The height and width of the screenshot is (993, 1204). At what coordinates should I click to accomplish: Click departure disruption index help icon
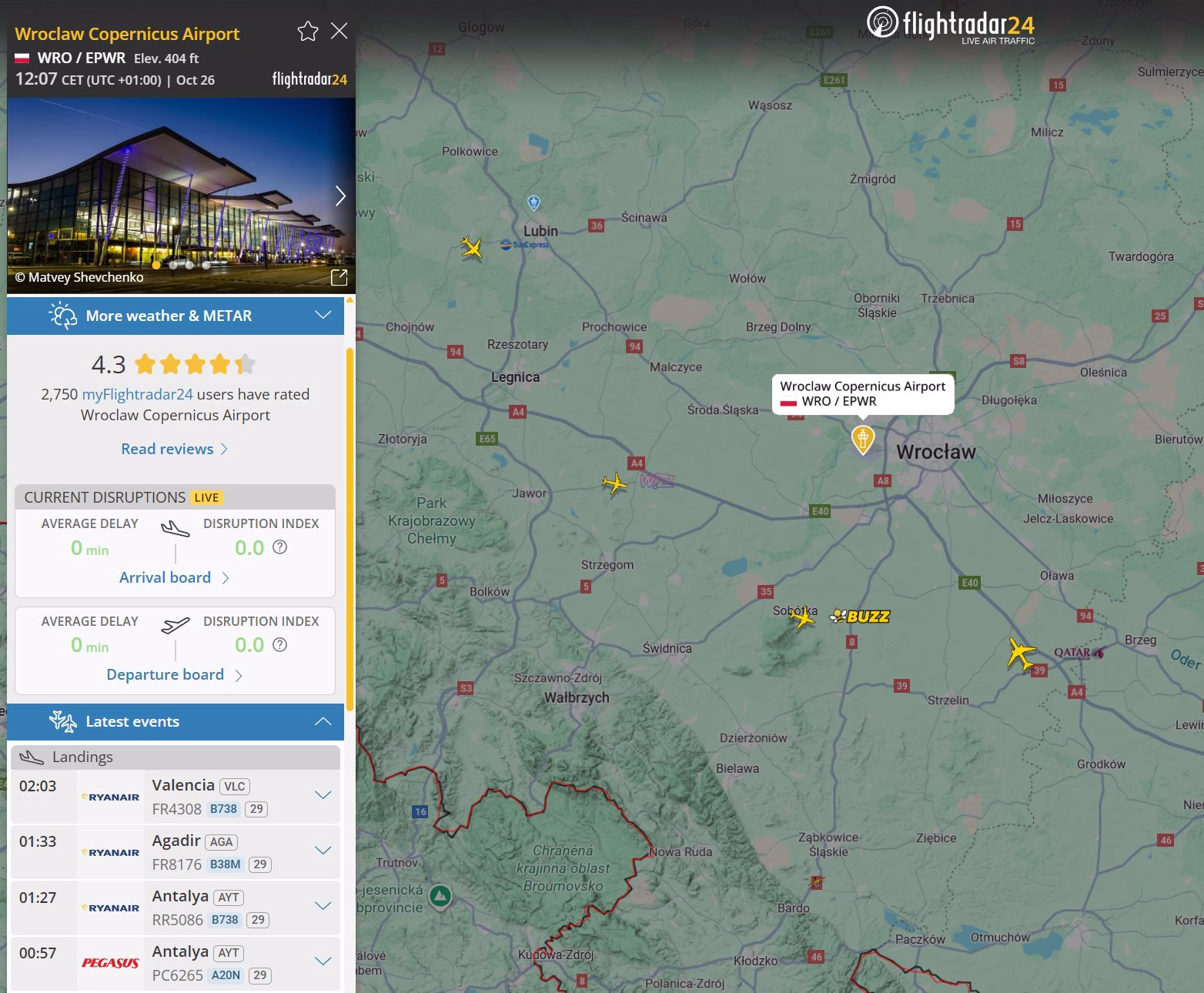coord(280,645)
